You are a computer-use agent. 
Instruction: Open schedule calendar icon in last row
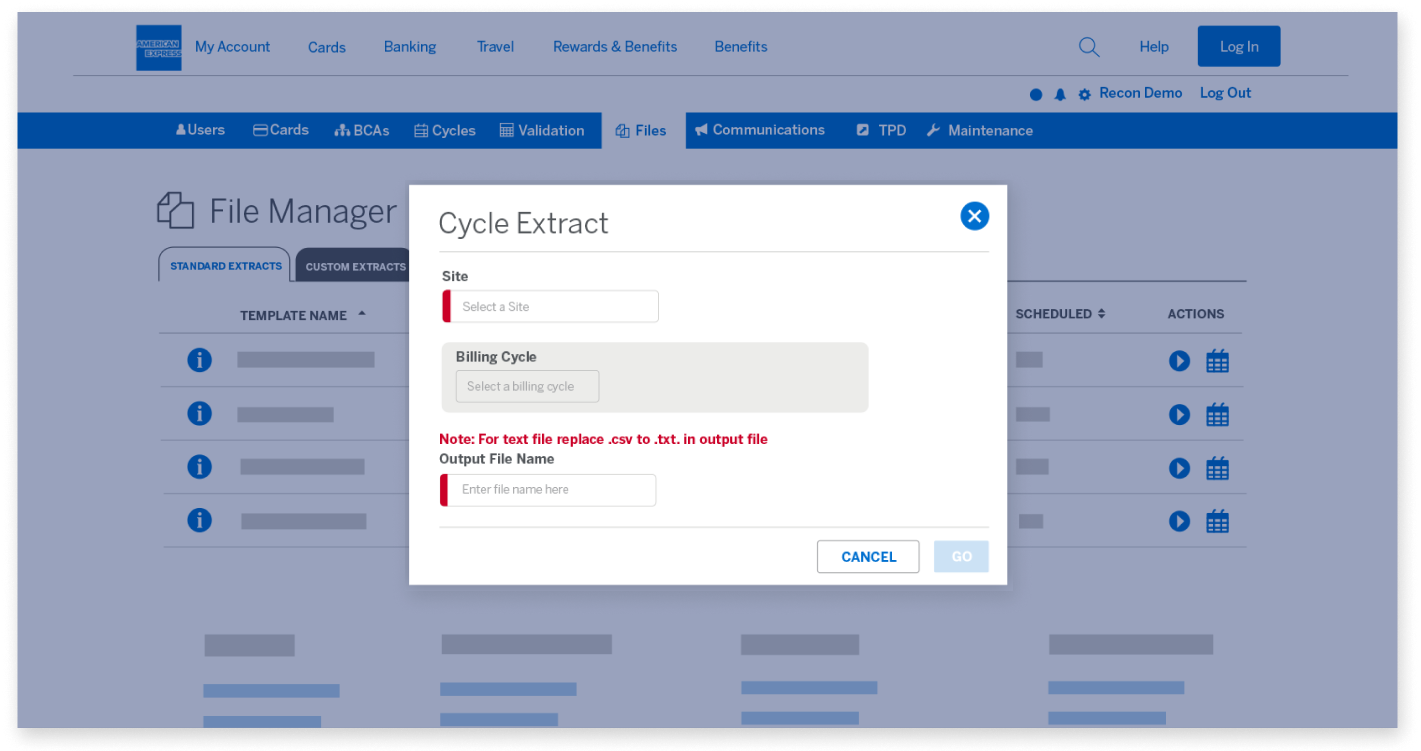pyautogui.click(x=1217, y=521)
